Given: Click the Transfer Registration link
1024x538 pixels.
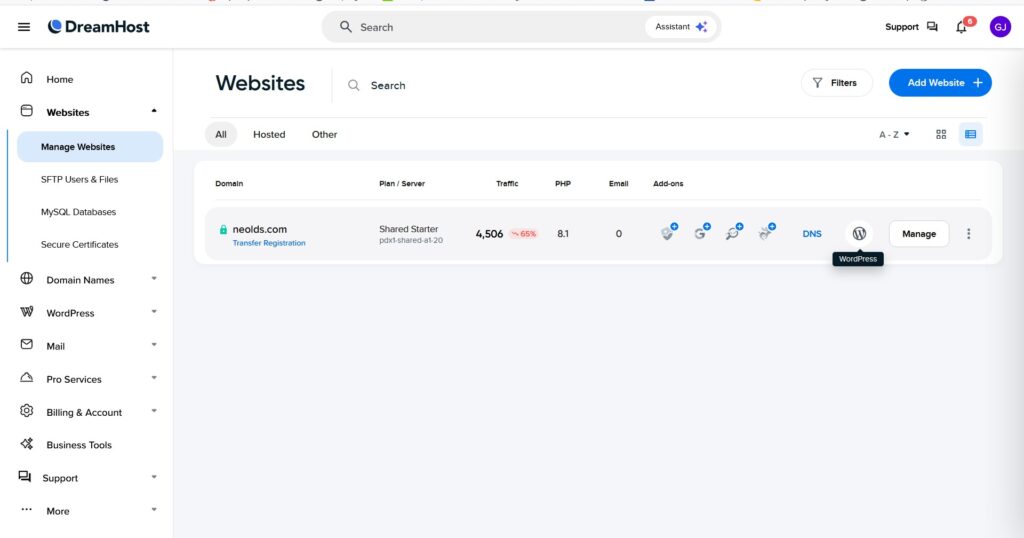Looking at the screenshot, I should tap(269, 243).
